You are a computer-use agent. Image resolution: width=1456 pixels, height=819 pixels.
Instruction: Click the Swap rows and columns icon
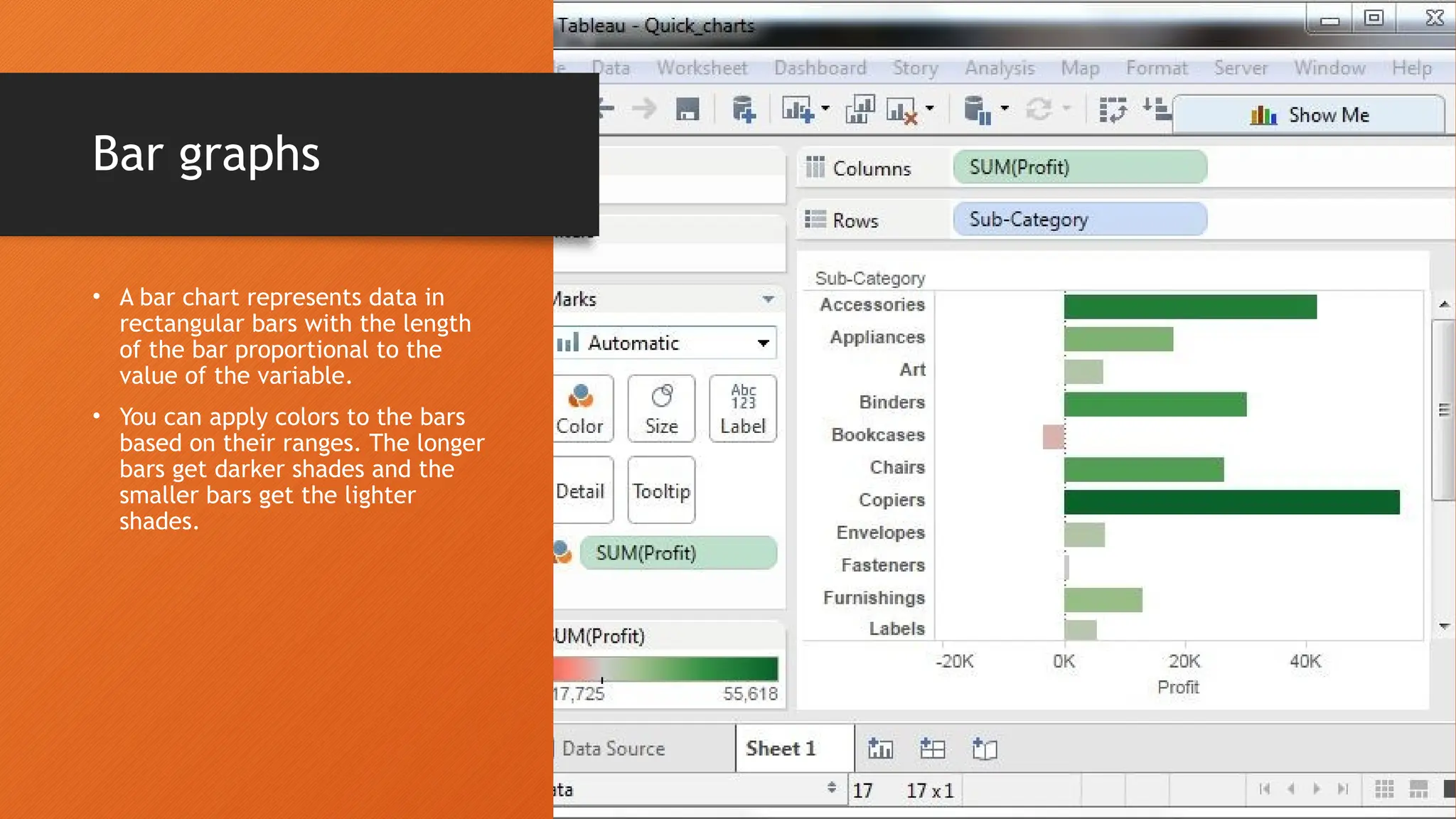[1113, 109]
